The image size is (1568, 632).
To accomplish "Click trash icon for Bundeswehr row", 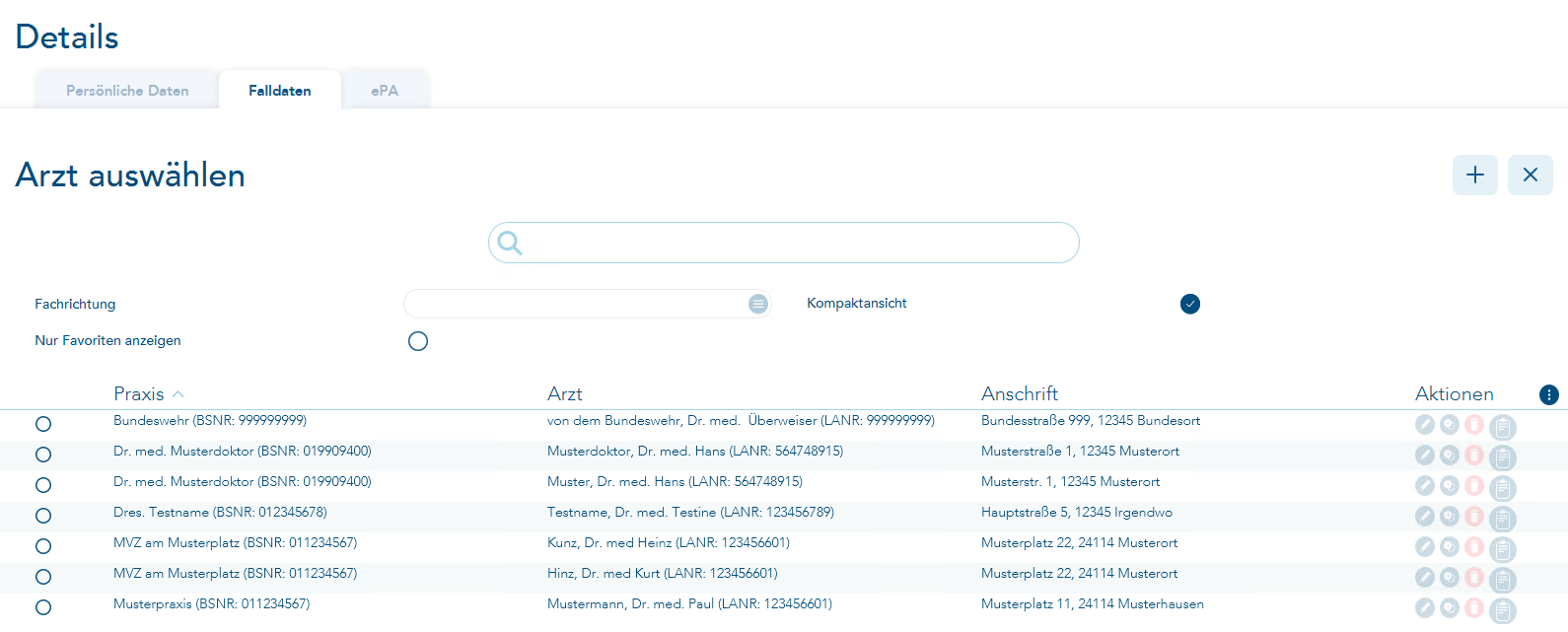I will tap(1474, 424).
